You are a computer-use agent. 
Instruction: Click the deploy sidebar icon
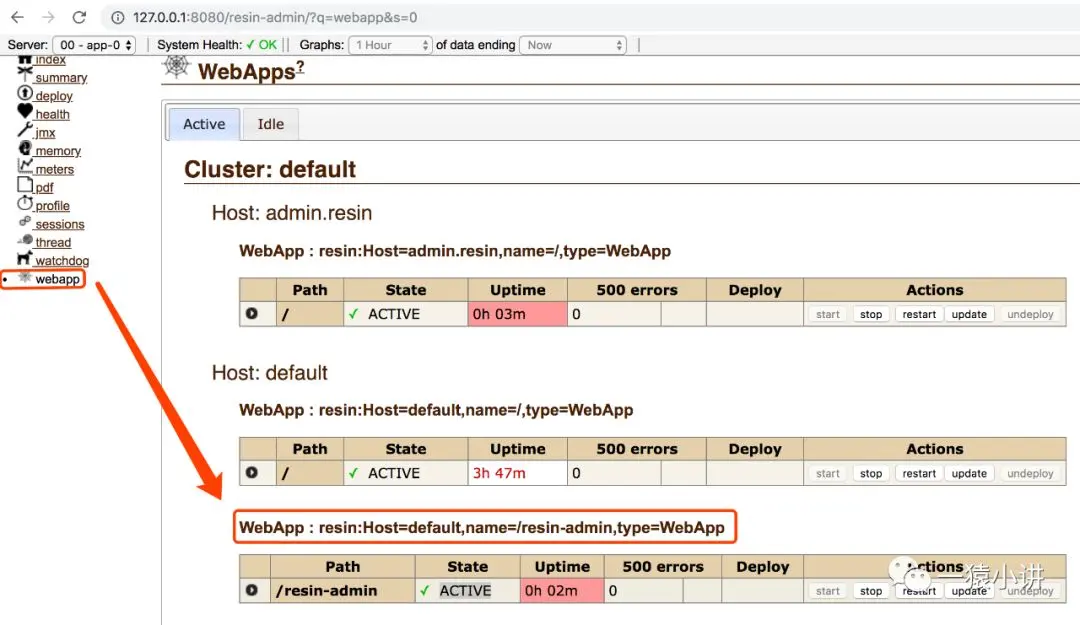tap(25, 93)
